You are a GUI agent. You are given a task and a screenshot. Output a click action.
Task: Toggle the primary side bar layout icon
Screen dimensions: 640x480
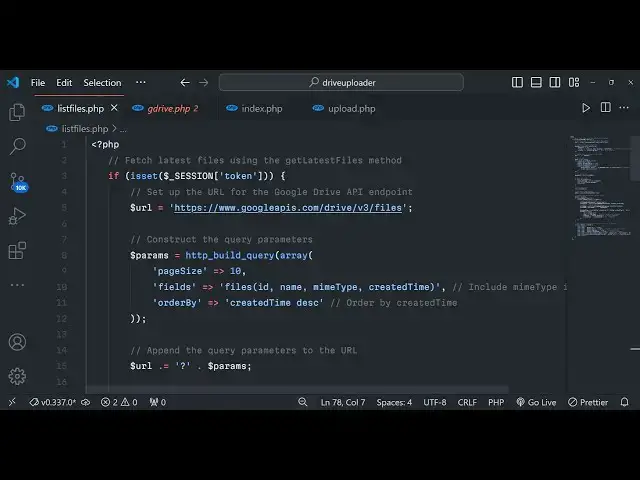click(x=517, y=82)
